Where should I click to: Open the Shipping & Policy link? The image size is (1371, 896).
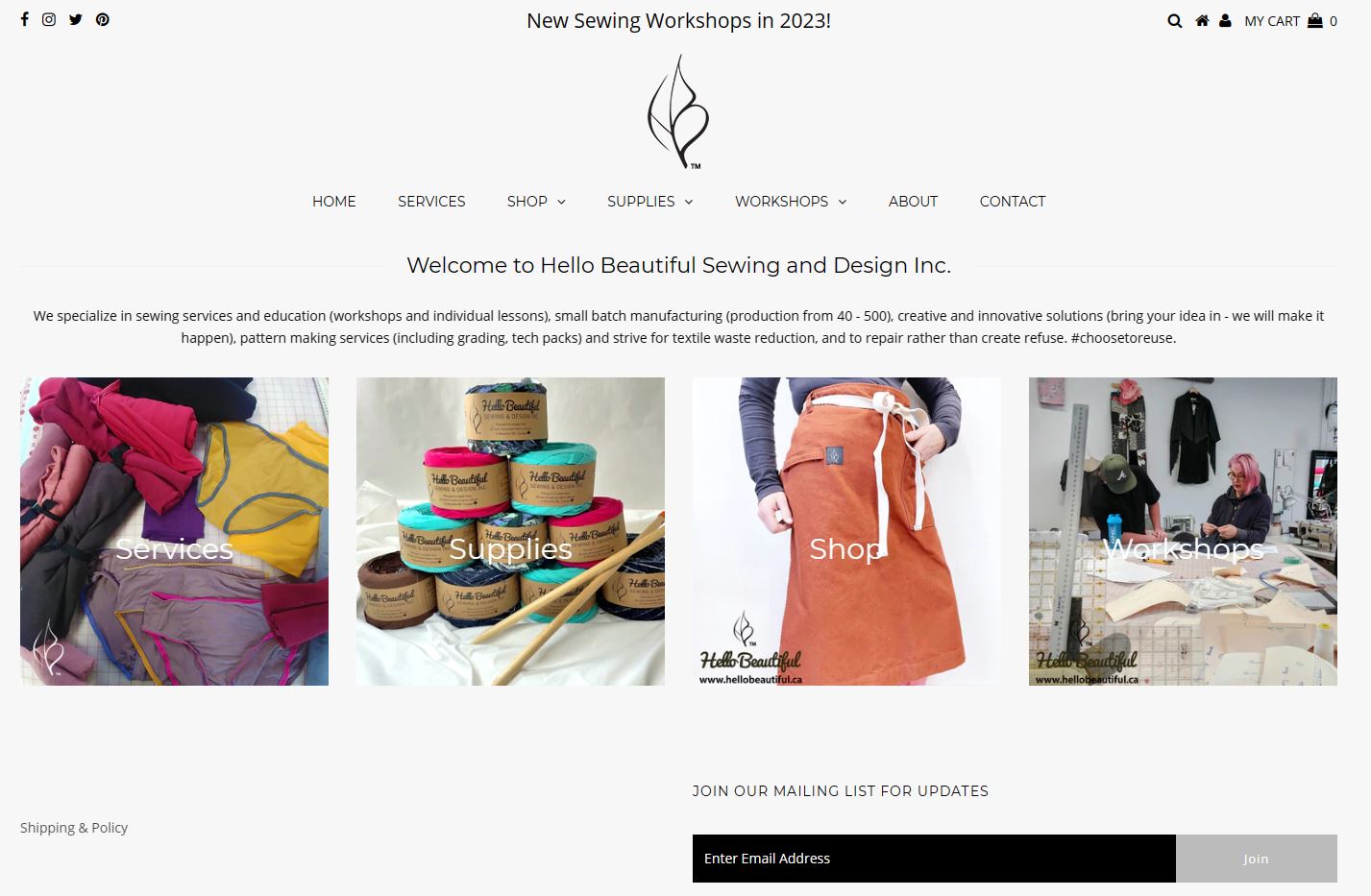[74, 827]
